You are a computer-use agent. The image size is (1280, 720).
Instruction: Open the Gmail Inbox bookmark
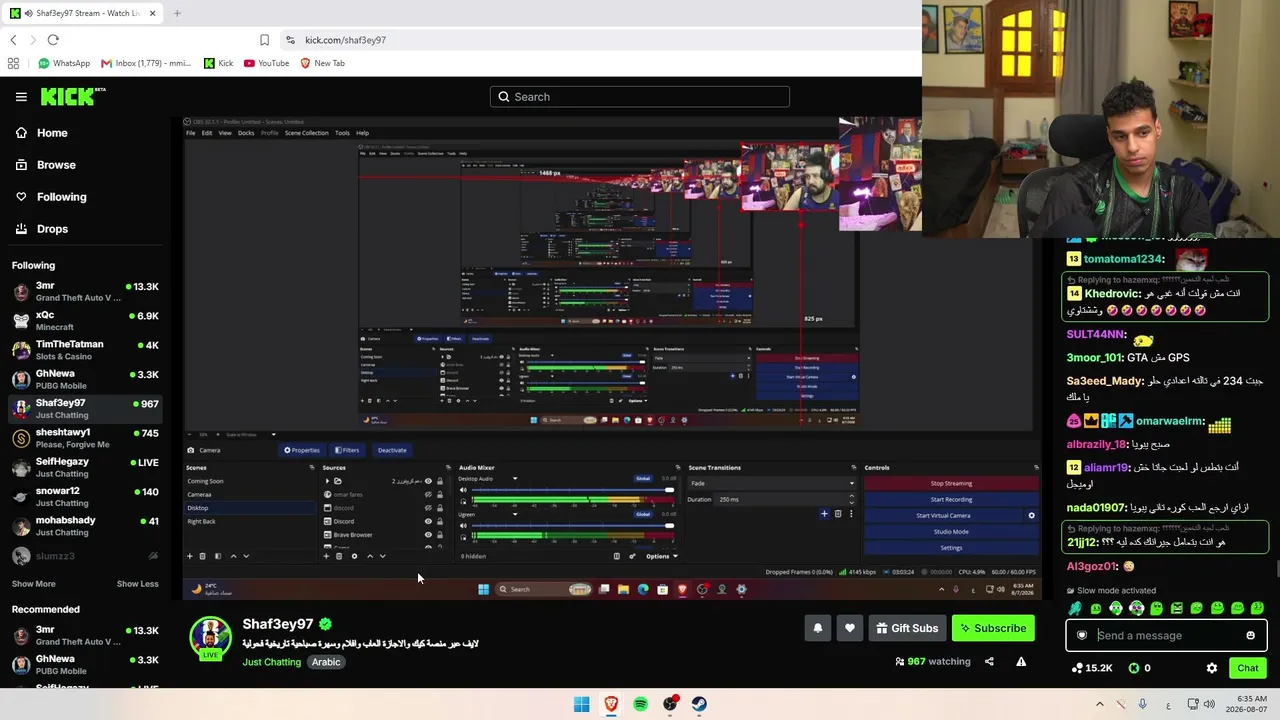pyautogui.click(x=146, y=63)
